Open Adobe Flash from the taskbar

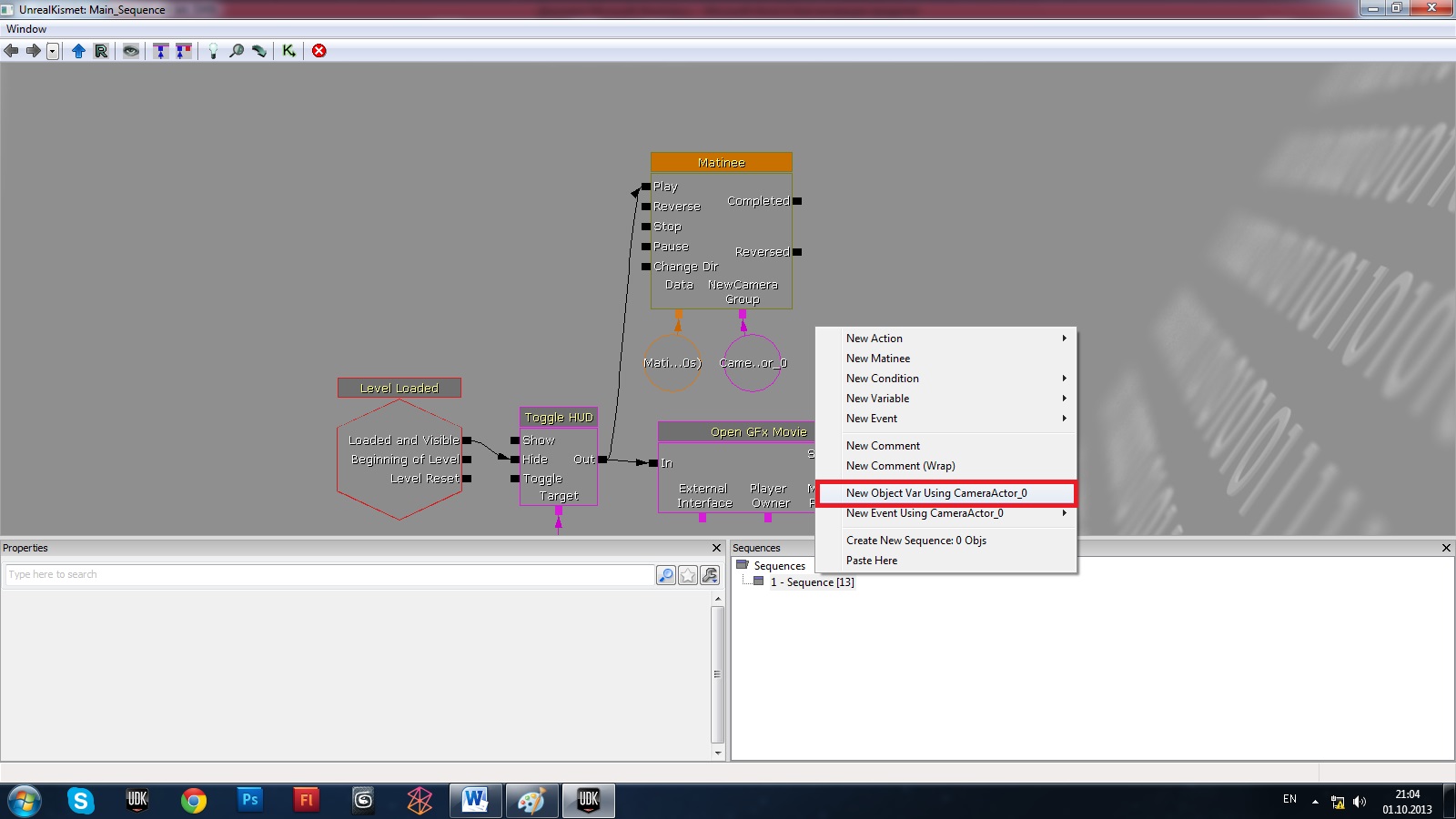tap(307, 801)
